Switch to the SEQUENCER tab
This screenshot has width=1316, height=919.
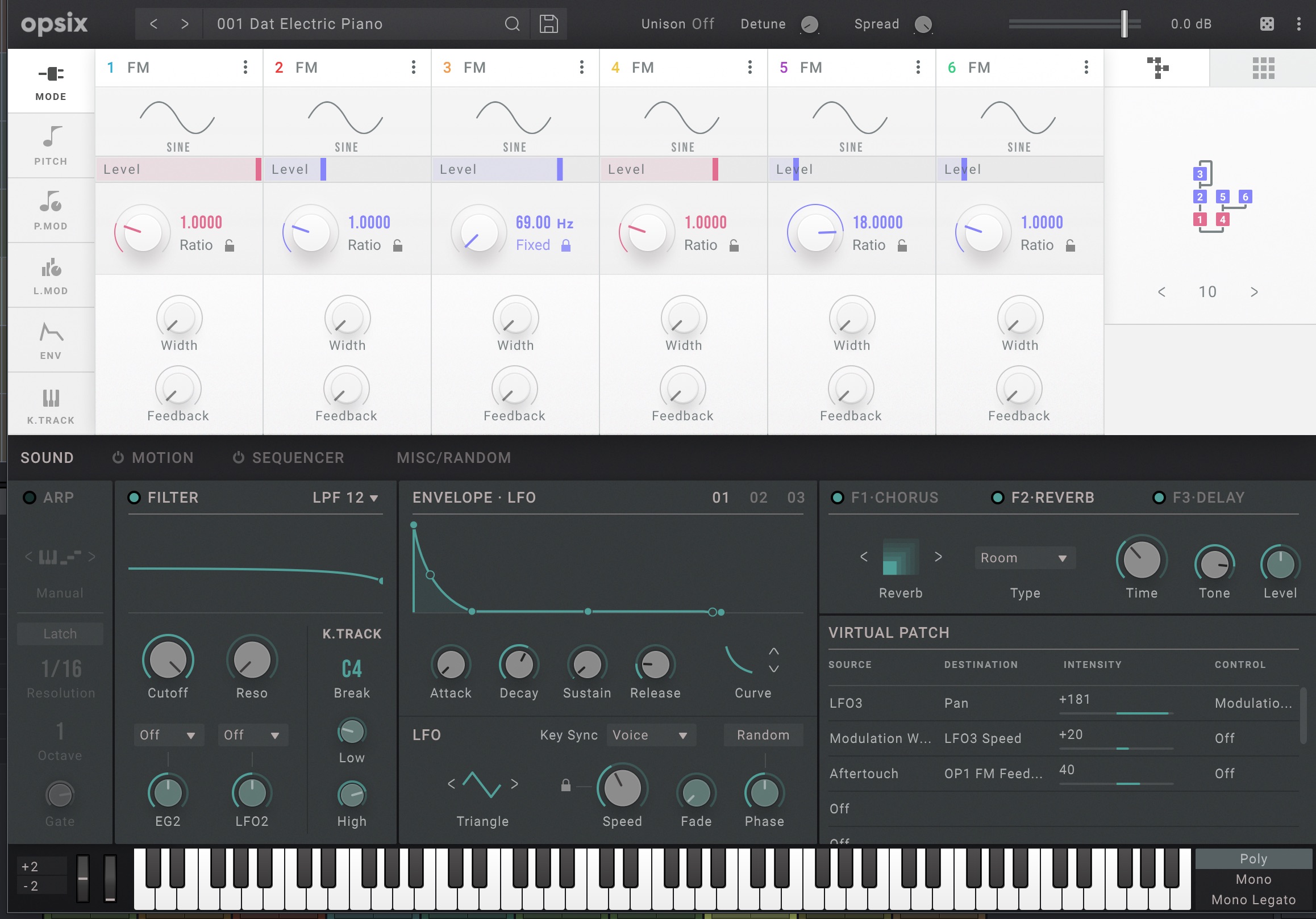coord(297,457)
